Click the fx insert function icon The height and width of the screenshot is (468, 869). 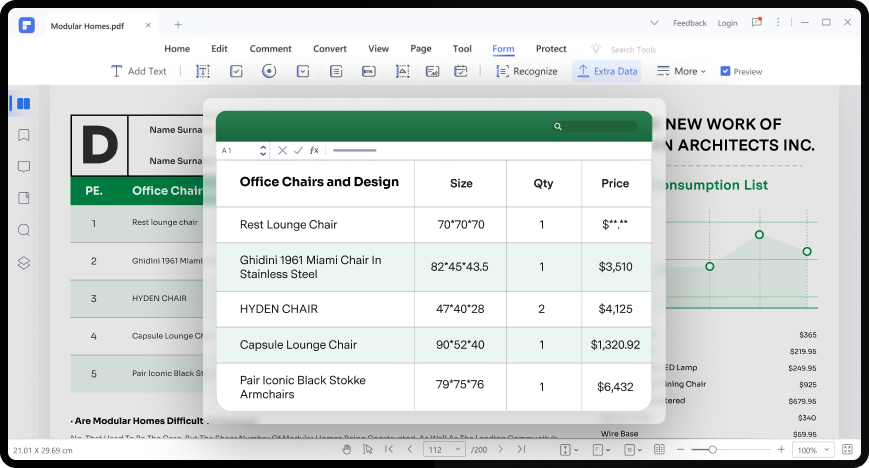[x=314, y=150]
